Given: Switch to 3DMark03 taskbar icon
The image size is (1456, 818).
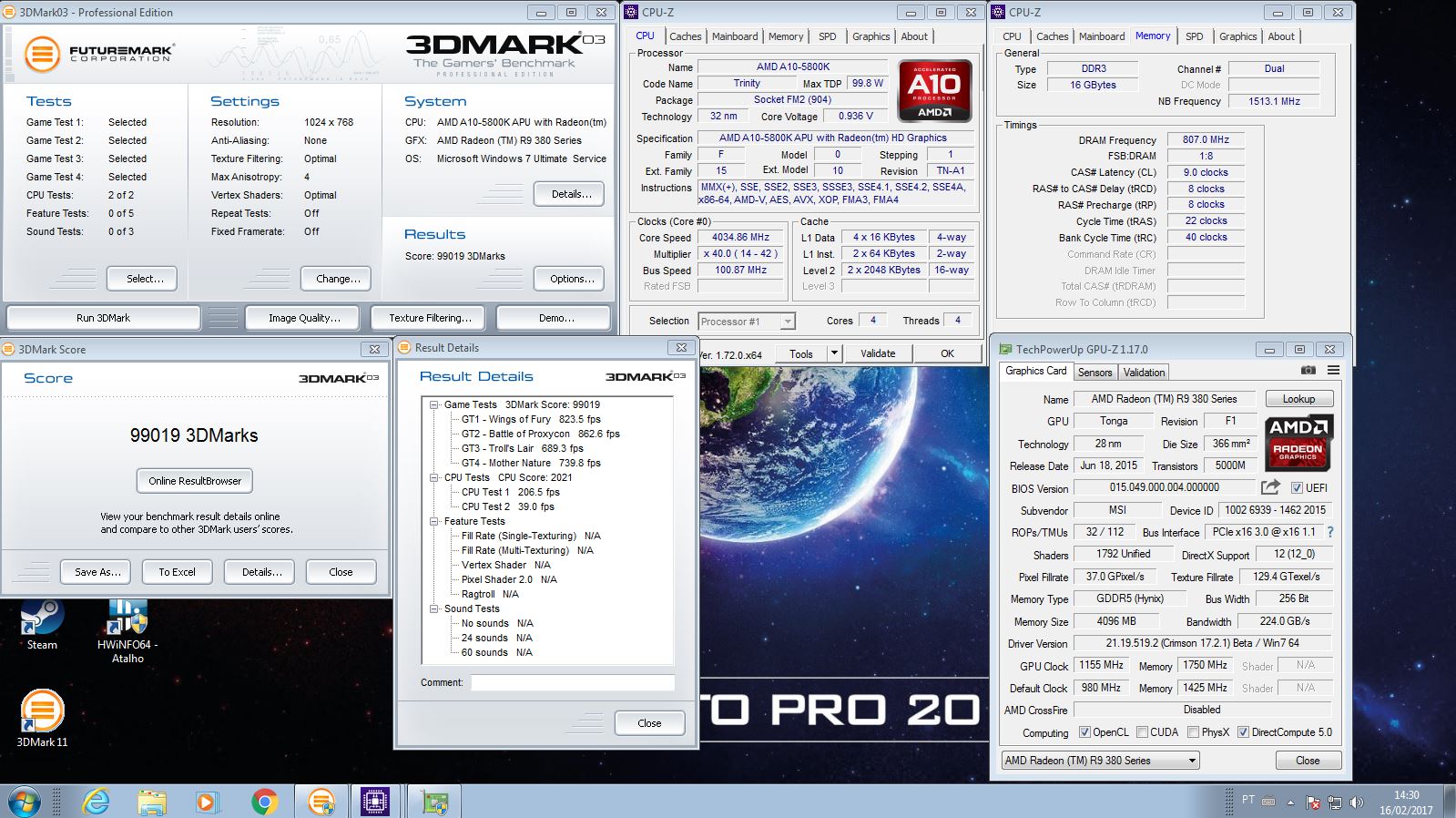Looking at the screenshot, I should [321, 802].
